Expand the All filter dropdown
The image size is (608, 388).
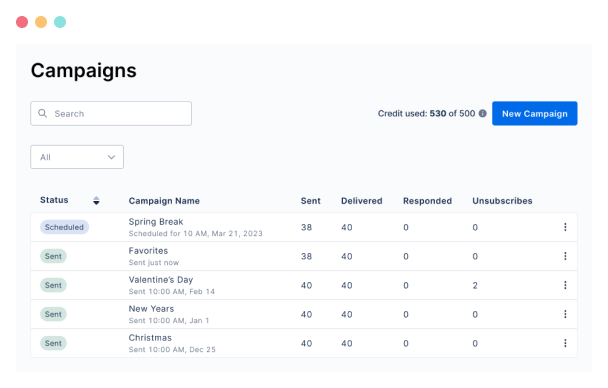click(77, 157)
